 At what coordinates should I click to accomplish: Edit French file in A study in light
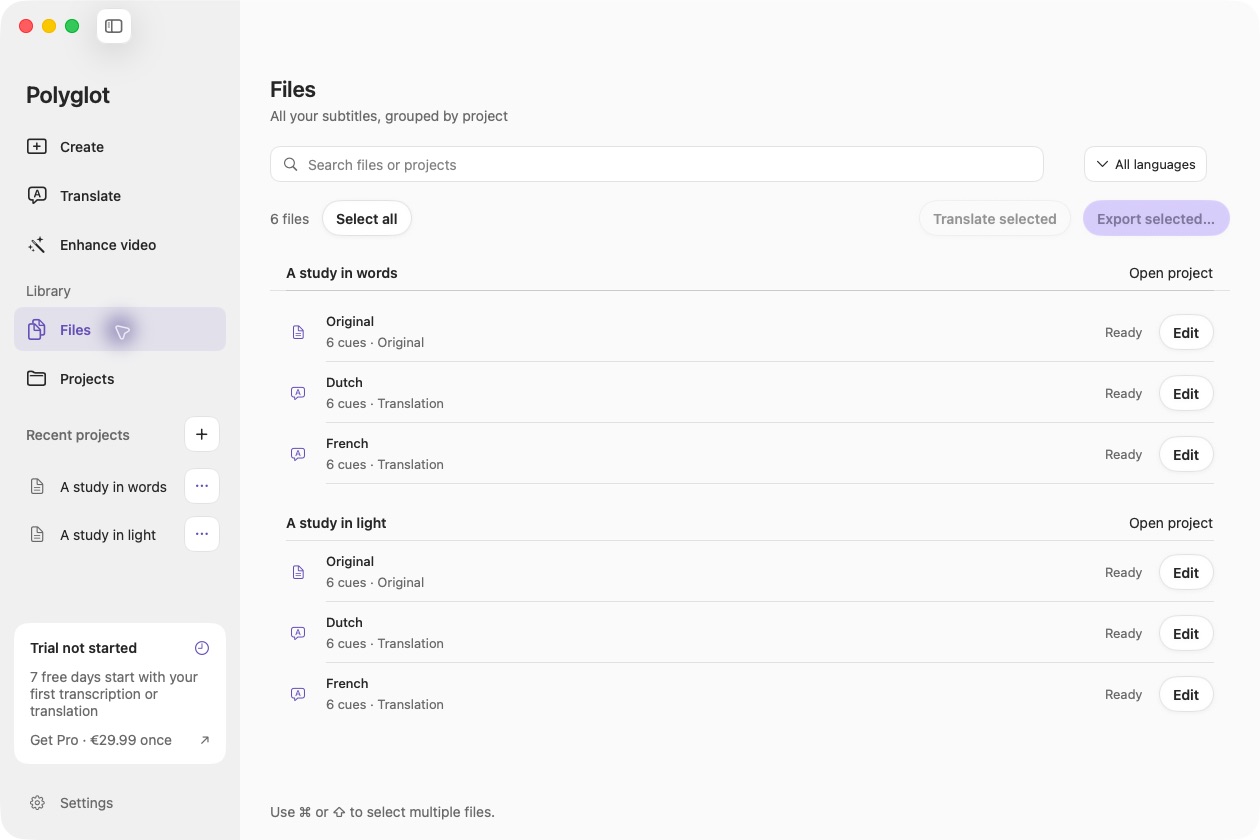1186,695
